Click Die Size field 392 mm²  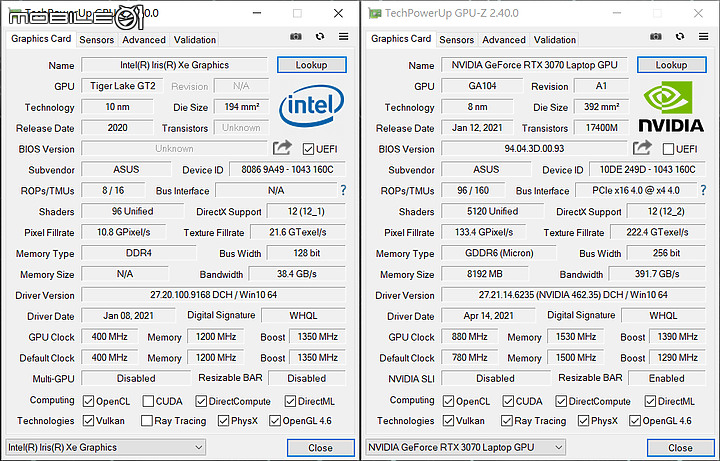coord(602,107)
